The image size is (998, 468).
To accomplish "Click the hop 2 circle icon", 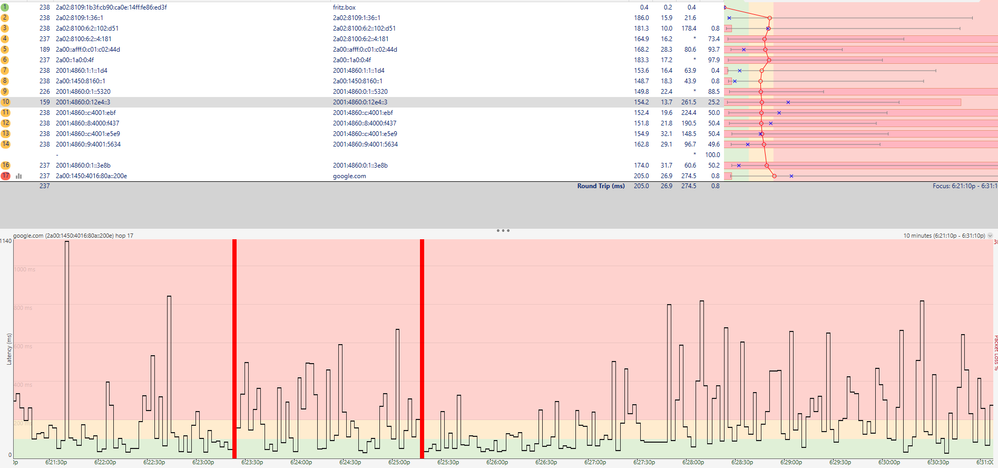I will pyautogui.click(x=5, y=18).
